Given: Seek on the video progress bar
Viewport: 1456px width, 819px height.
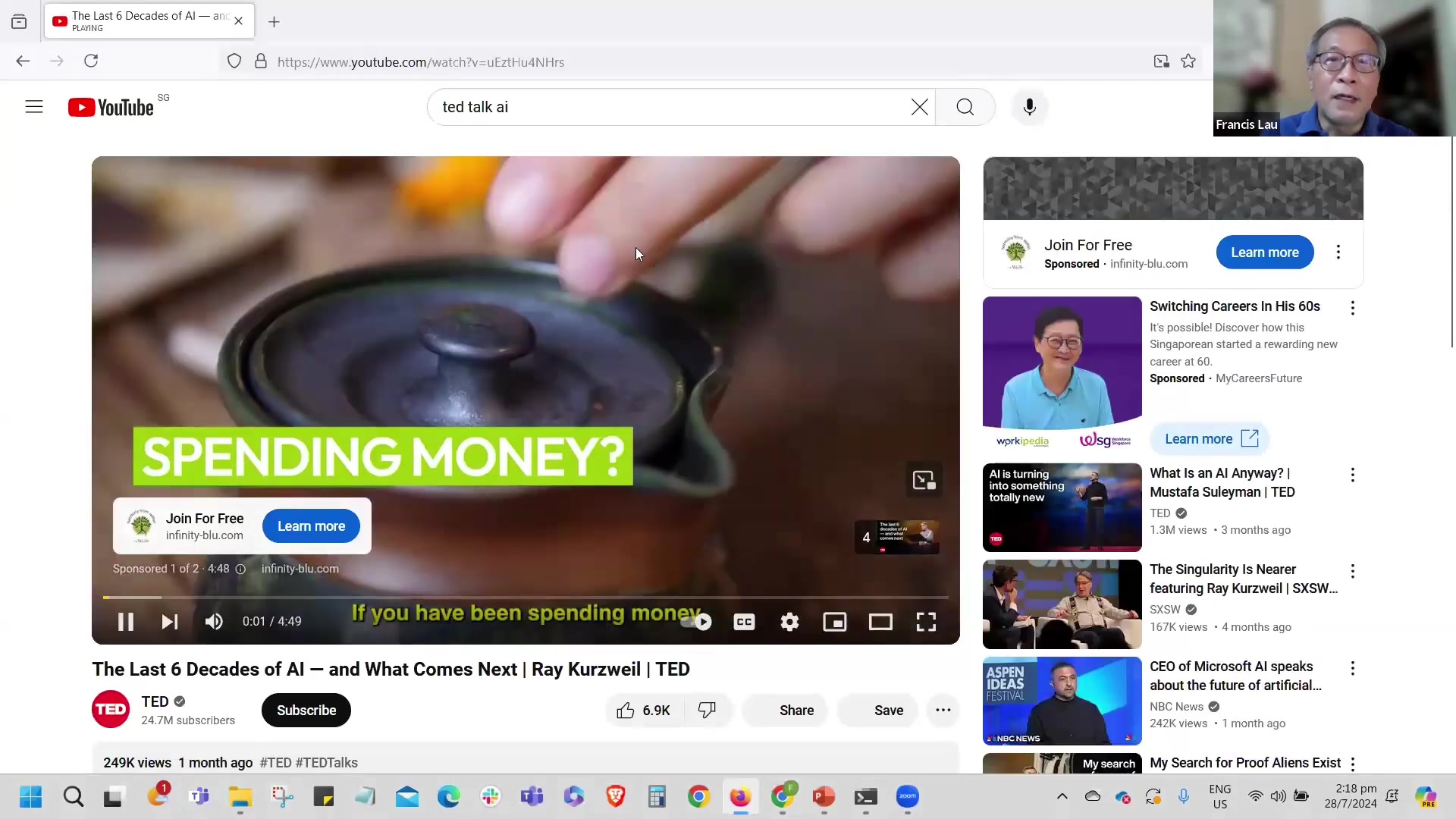Looking at the screenshot, I should pyautogui.click(x=526, y=598).
